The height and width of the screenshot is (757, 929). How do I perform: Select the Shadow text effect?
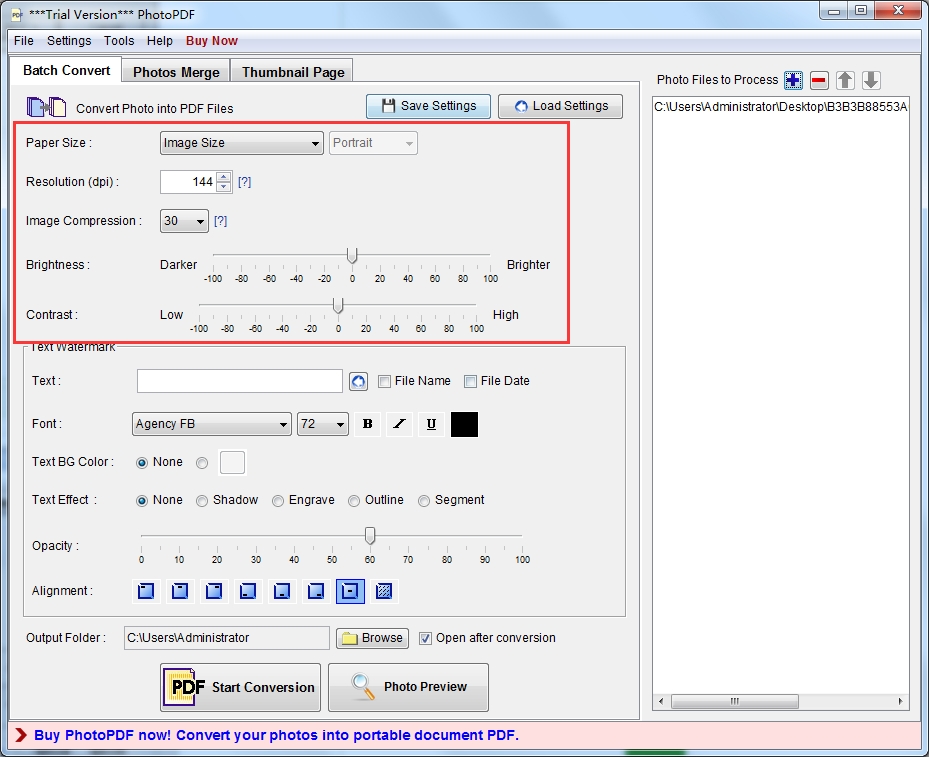pyautogui.click(x=202, y=500)
